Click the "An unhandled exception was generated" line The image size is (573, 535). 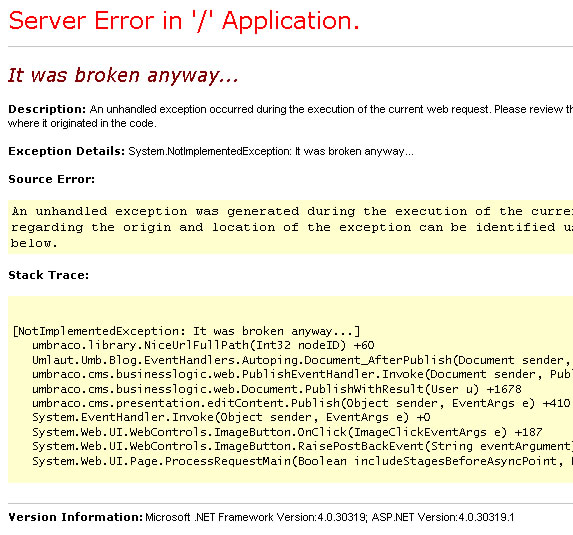tap(292, 211)
